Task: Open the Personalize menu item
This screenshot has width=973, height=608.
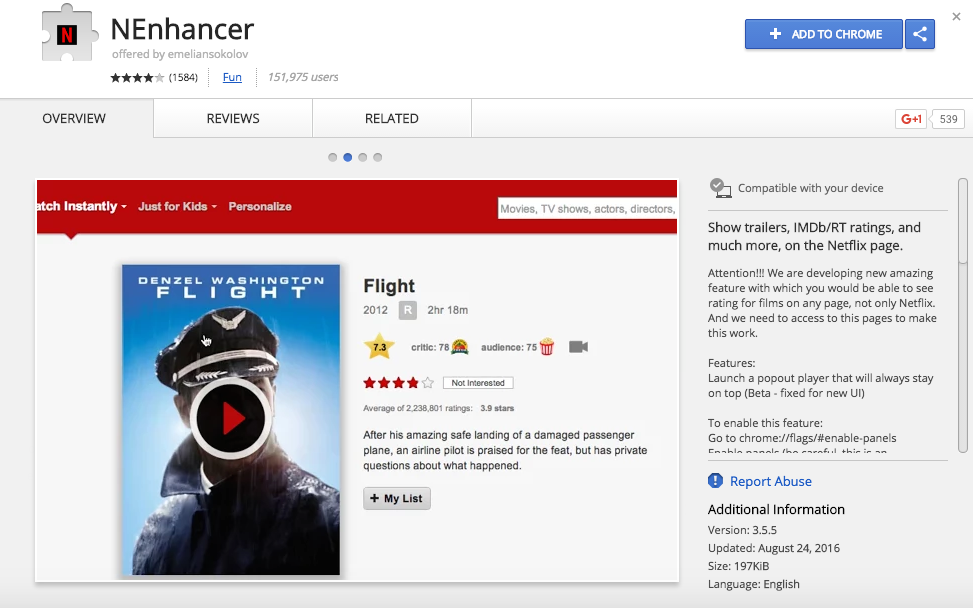Action: [260, 207]
